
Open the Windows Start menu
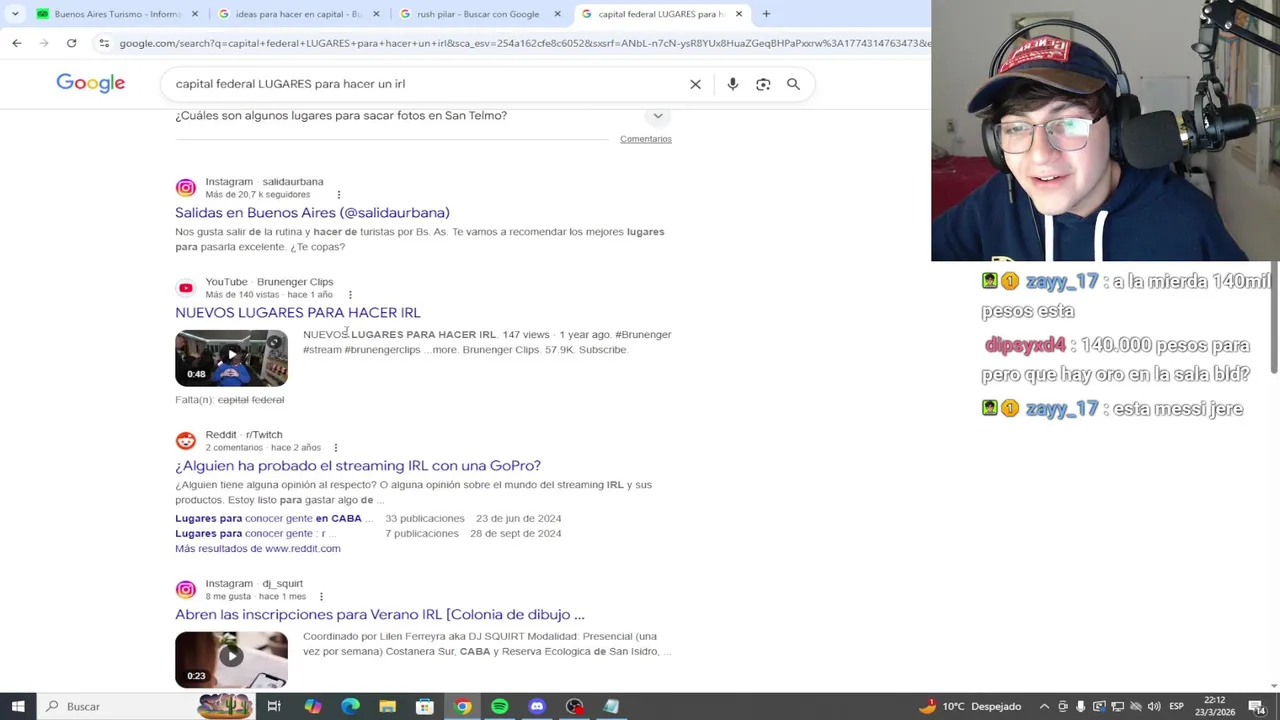pos(18,706)
